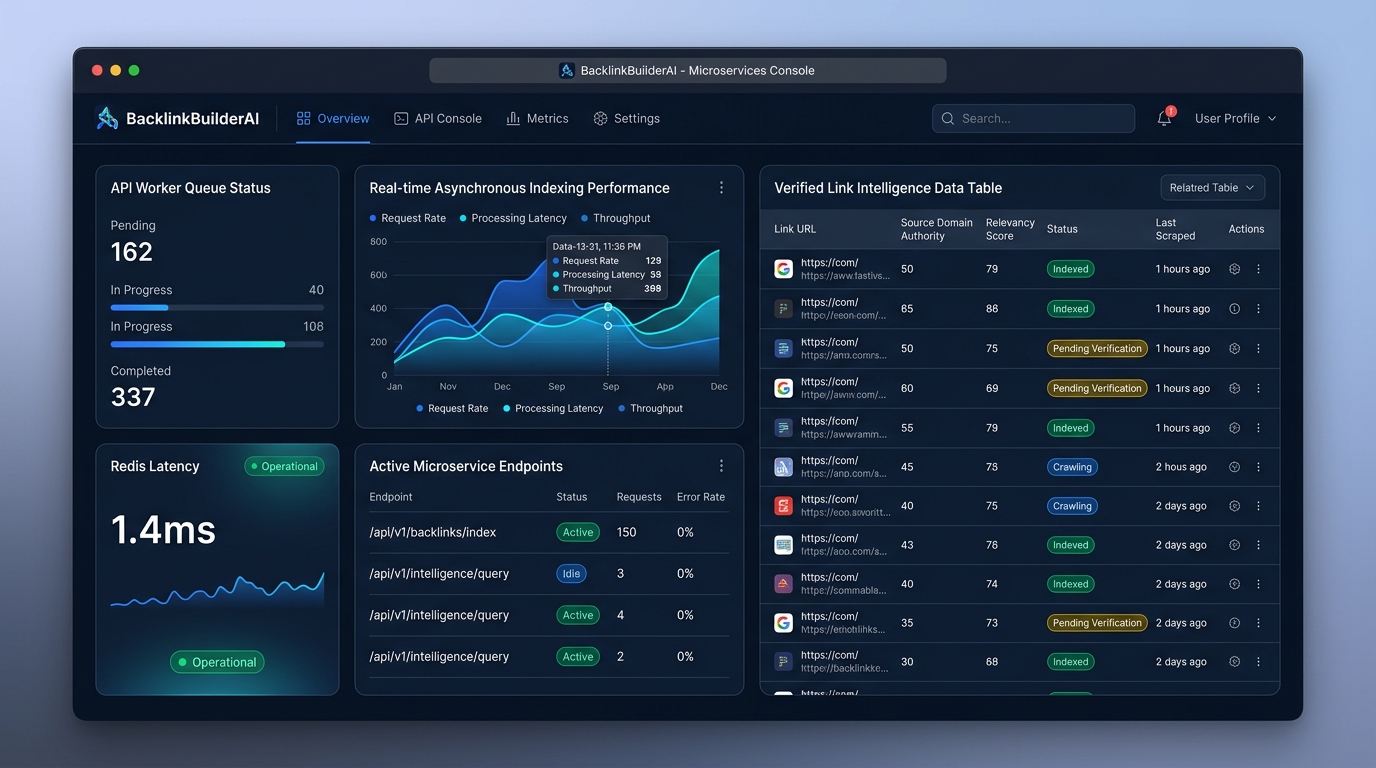
Task: Toggle Processing Latency in the legend above the chart
Action: [513, 218]
